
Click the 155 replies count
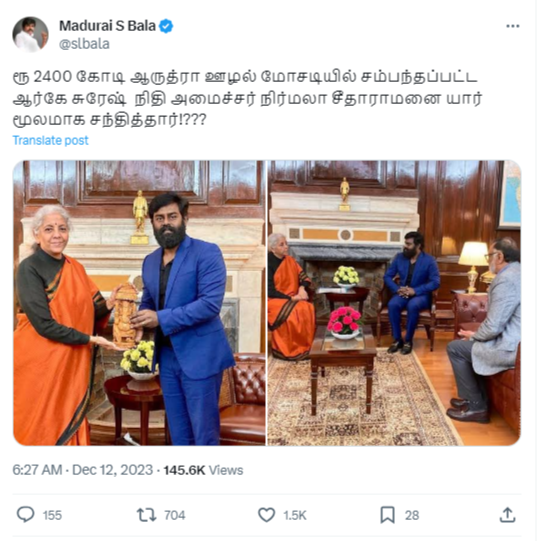(x=52, y=515)
